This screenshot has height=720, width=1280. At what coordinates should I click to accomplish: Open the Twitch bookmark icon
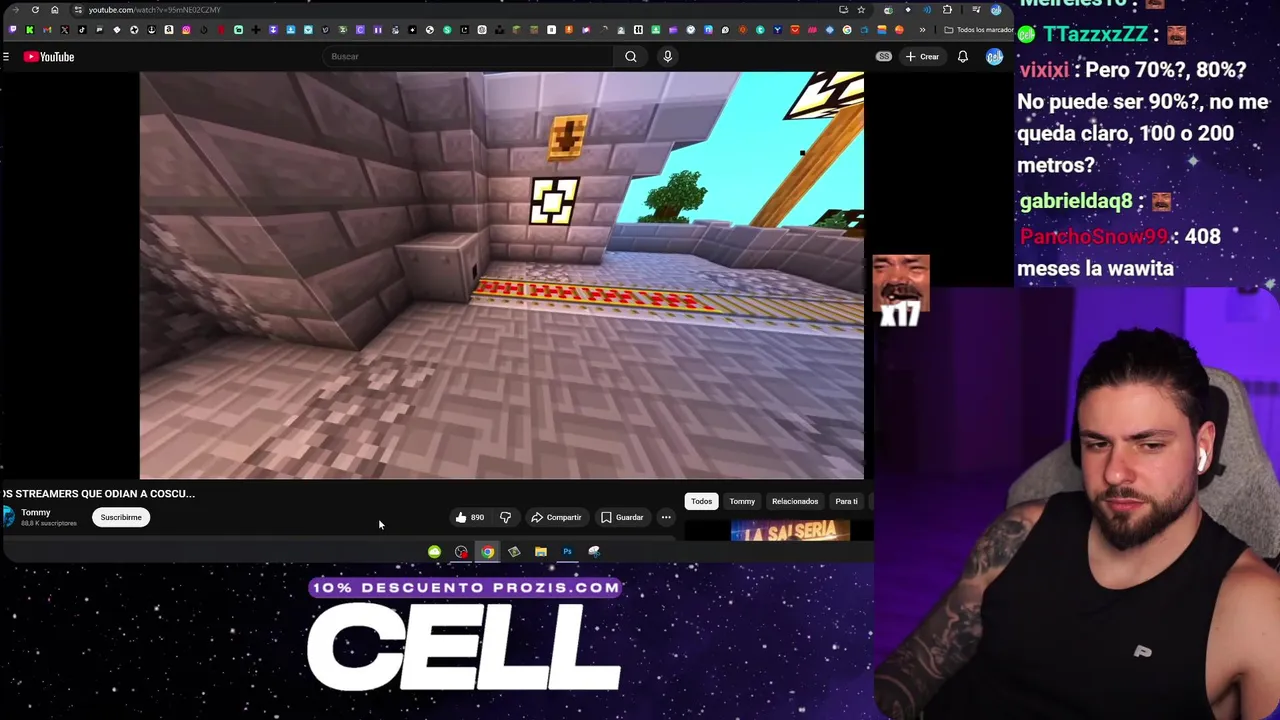12,30
